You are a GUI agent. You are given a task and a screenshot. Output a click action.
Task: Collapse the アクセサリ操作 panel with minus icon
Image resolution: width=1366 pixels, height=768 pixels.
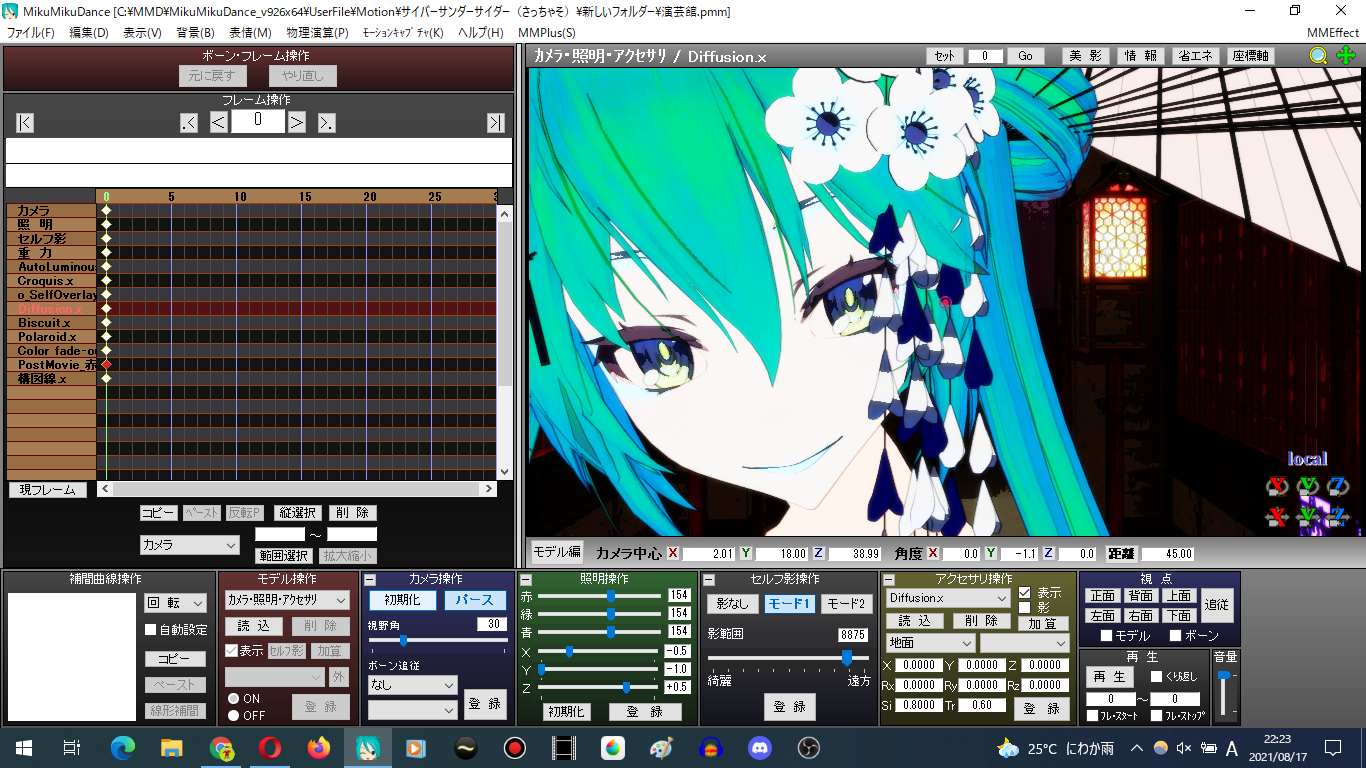[889, 580]
